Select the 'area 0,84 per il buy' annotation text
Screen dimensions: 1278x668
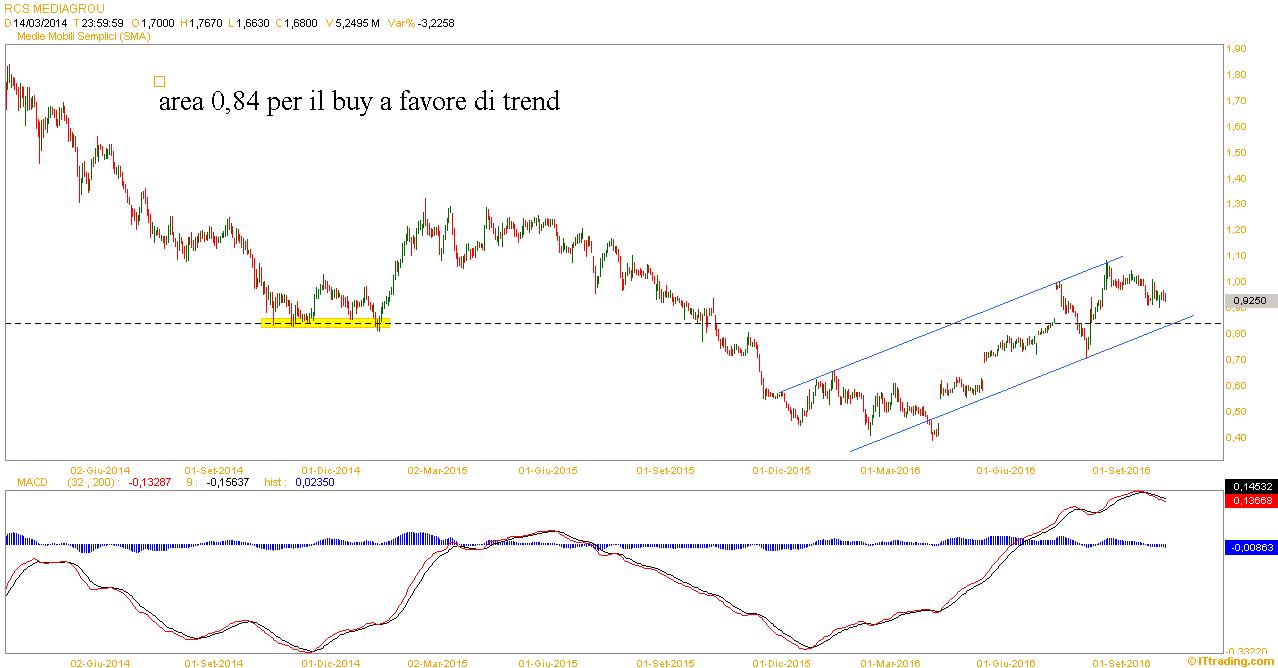pos(359,102)
